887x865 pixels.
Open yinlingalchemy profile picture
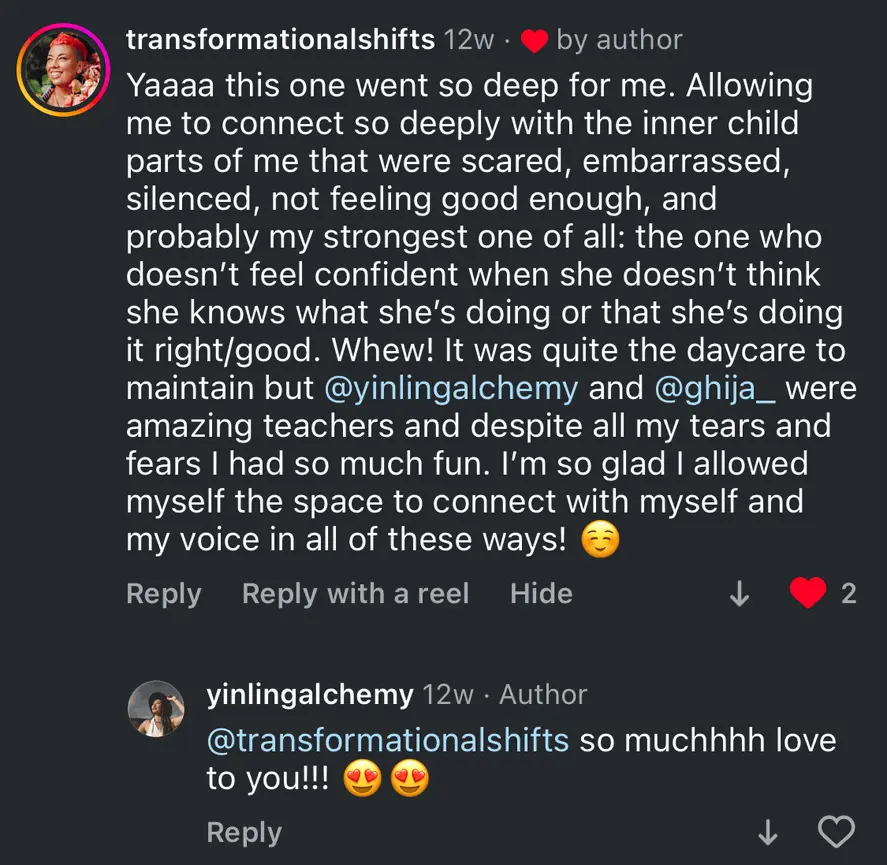tap(156, 708)
